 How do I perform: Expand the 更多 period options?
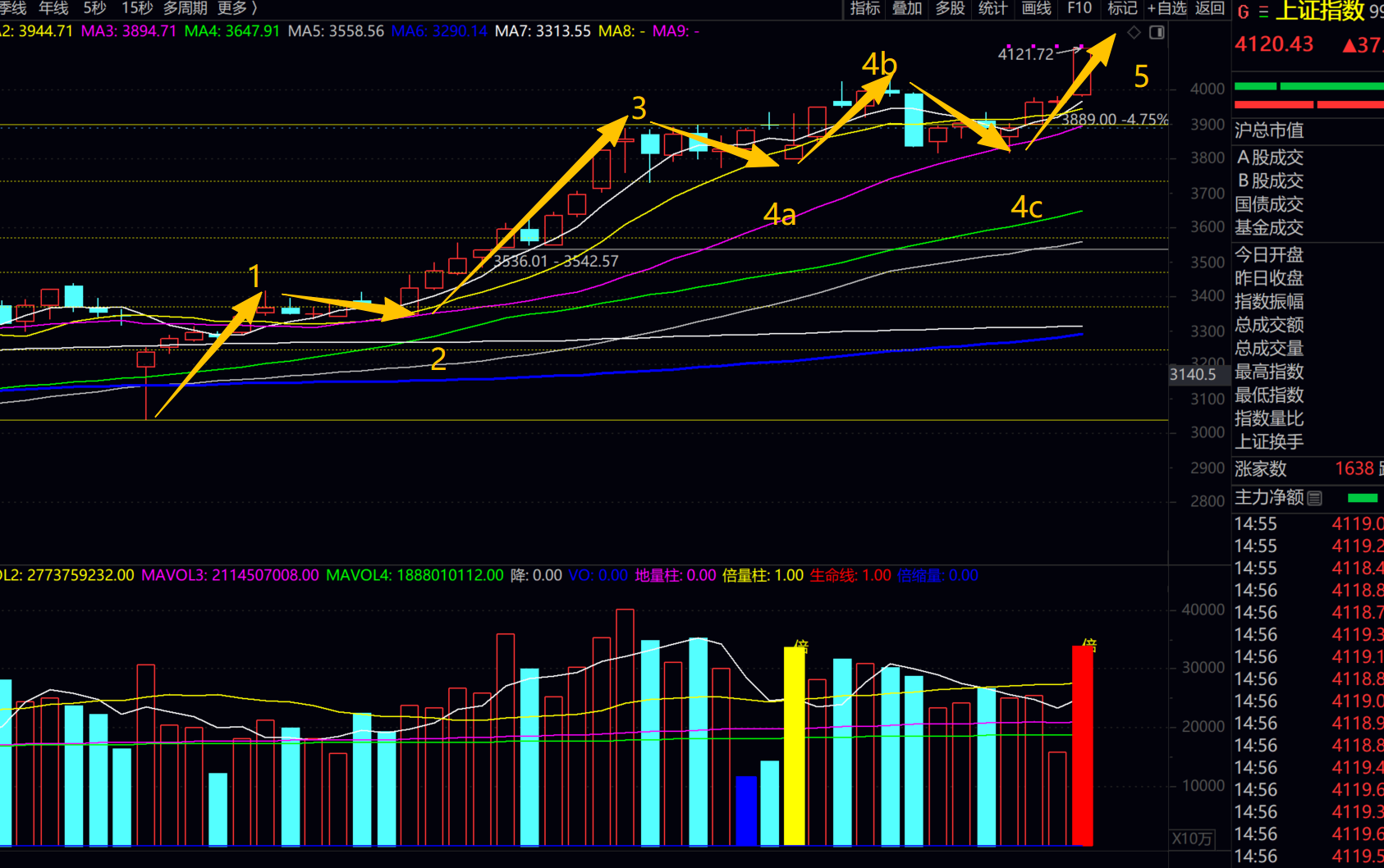coord(236,8)
